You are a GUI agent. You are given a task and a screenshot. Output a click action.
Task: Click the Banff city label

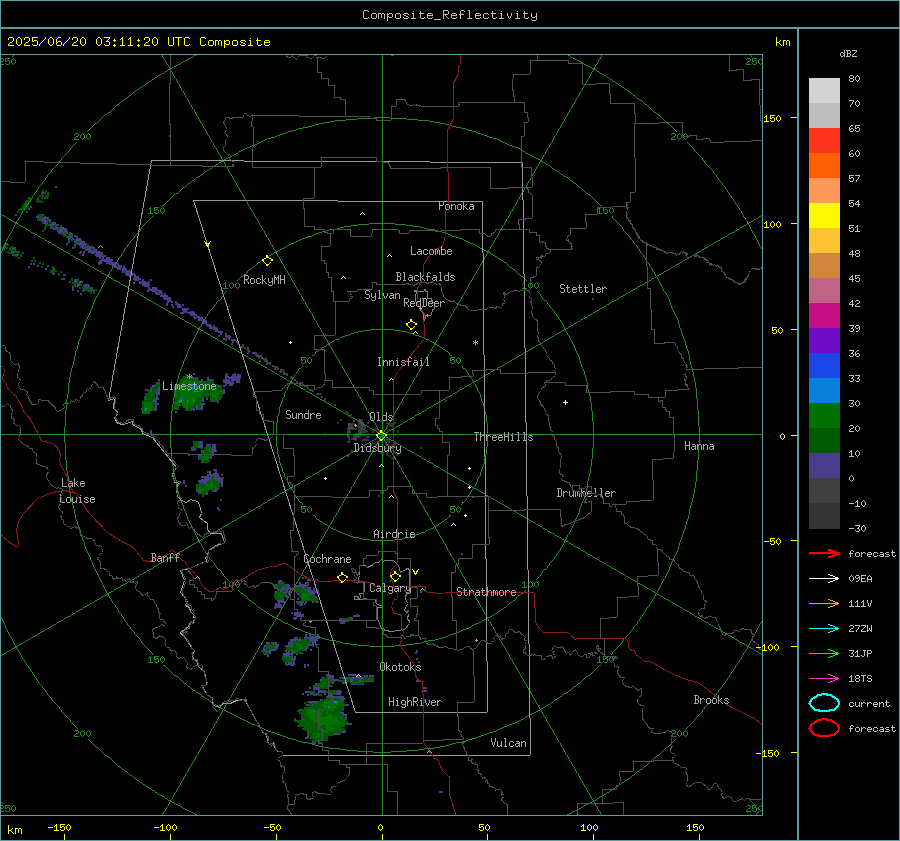165,557
